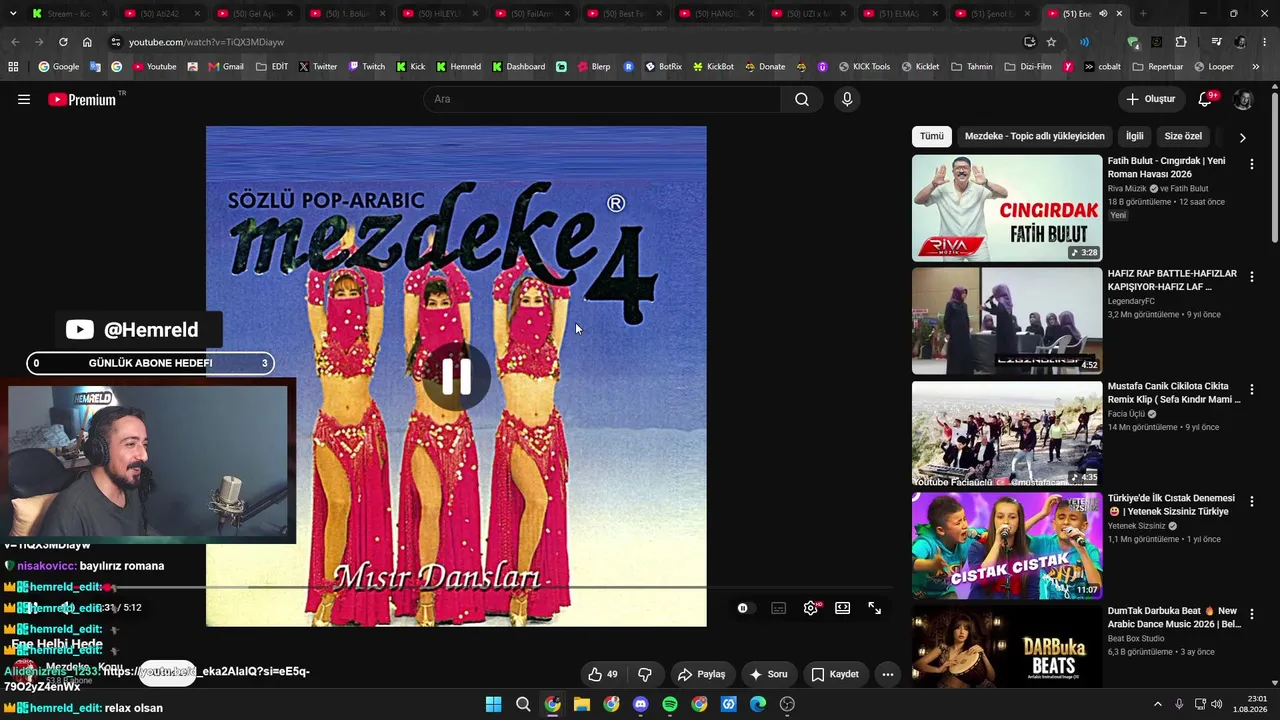Open the Tahmin bookmarks folder
This screenshot has height=720, width=1280.
[971, 67]
